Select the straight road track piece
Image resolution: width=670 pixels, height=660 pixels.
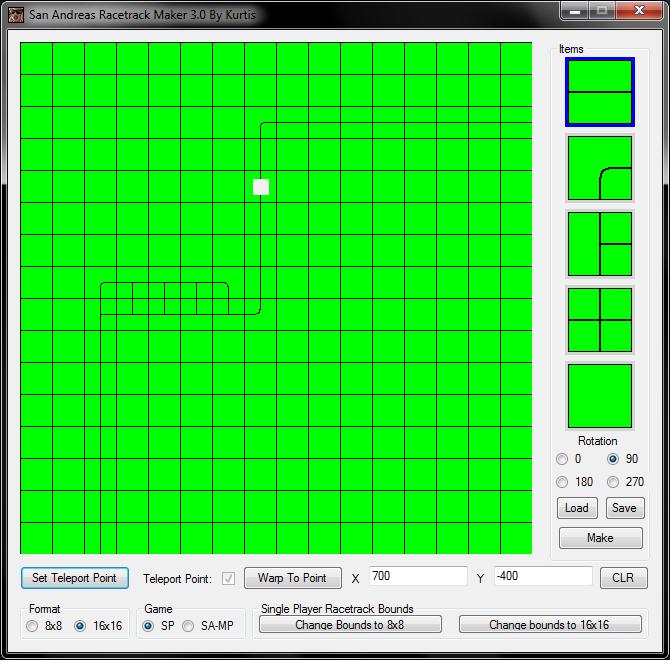[599, 92]
